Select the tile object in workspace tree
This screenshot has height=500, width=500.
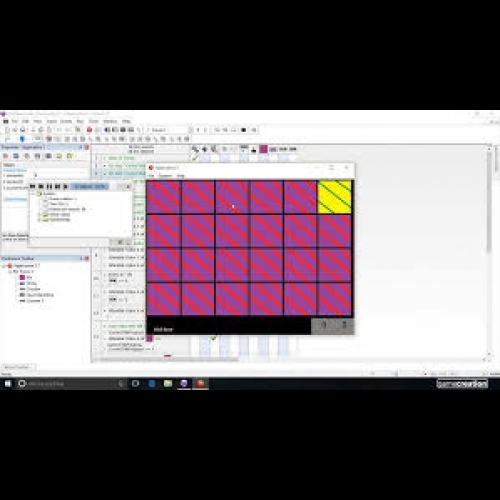pos(26,277)
